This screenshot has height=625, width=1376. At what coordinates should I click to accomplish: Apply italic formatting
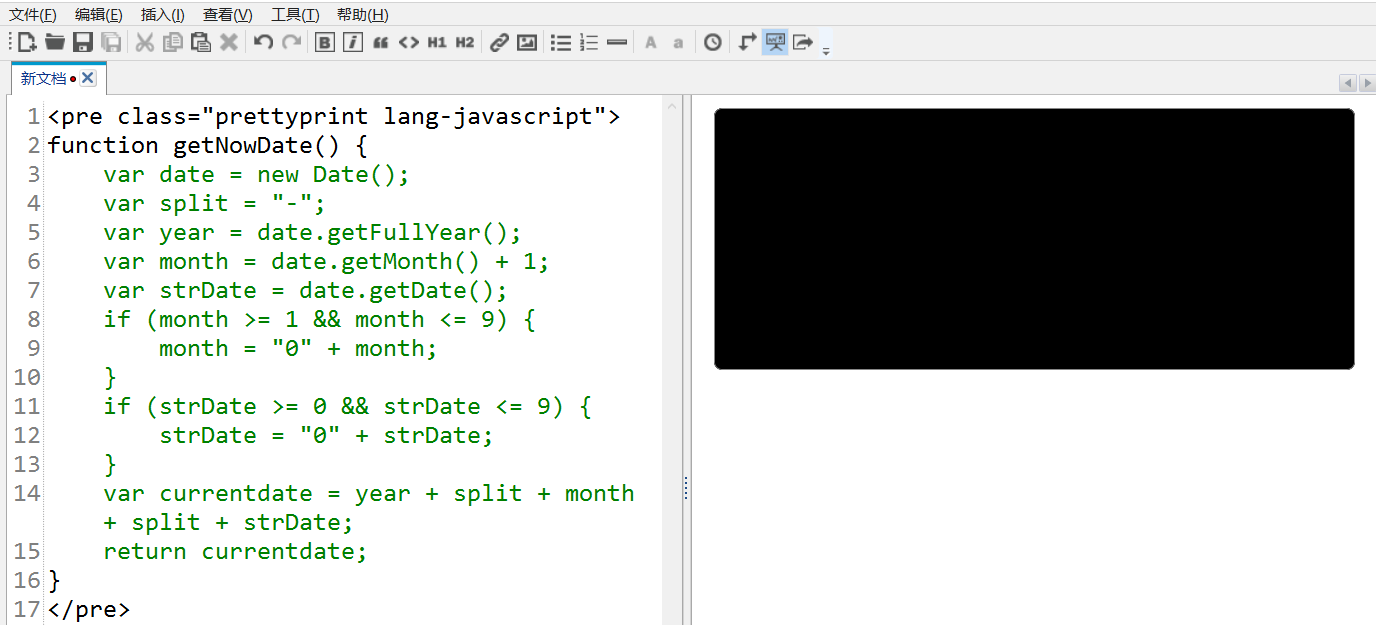click(x=352, y=42)
